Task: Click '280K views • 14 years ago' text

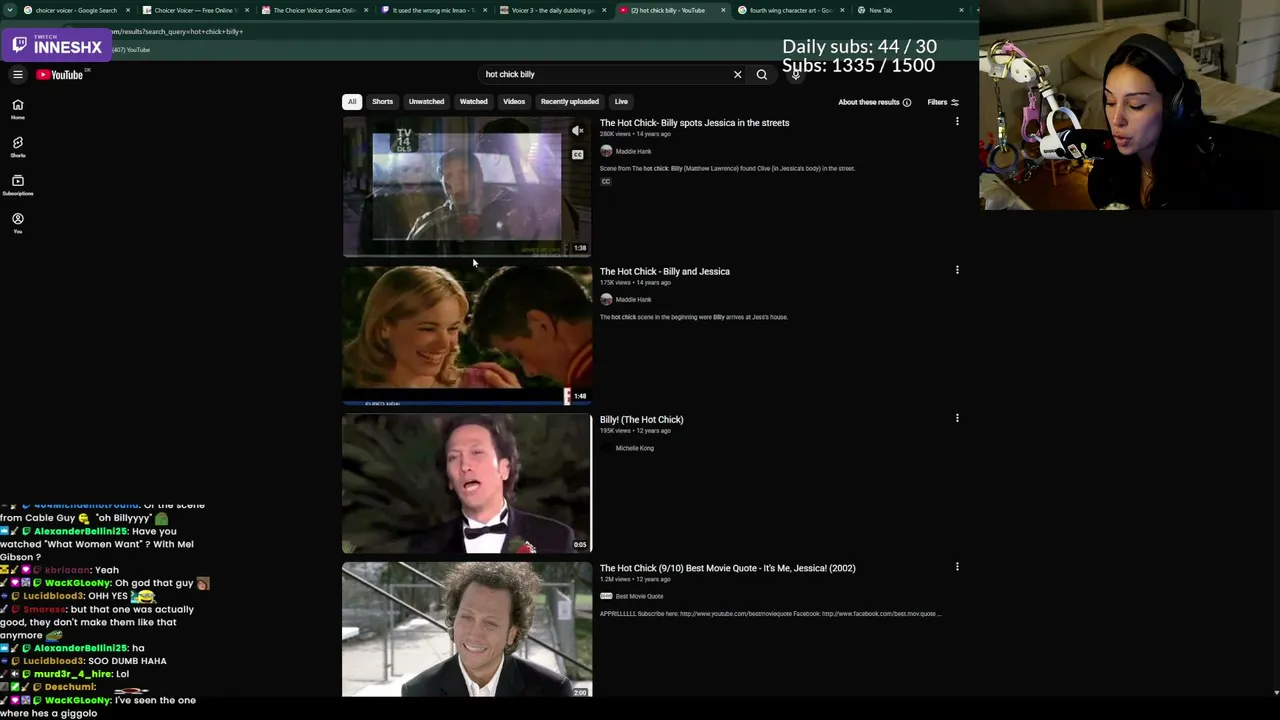Action: click(635, 134)
